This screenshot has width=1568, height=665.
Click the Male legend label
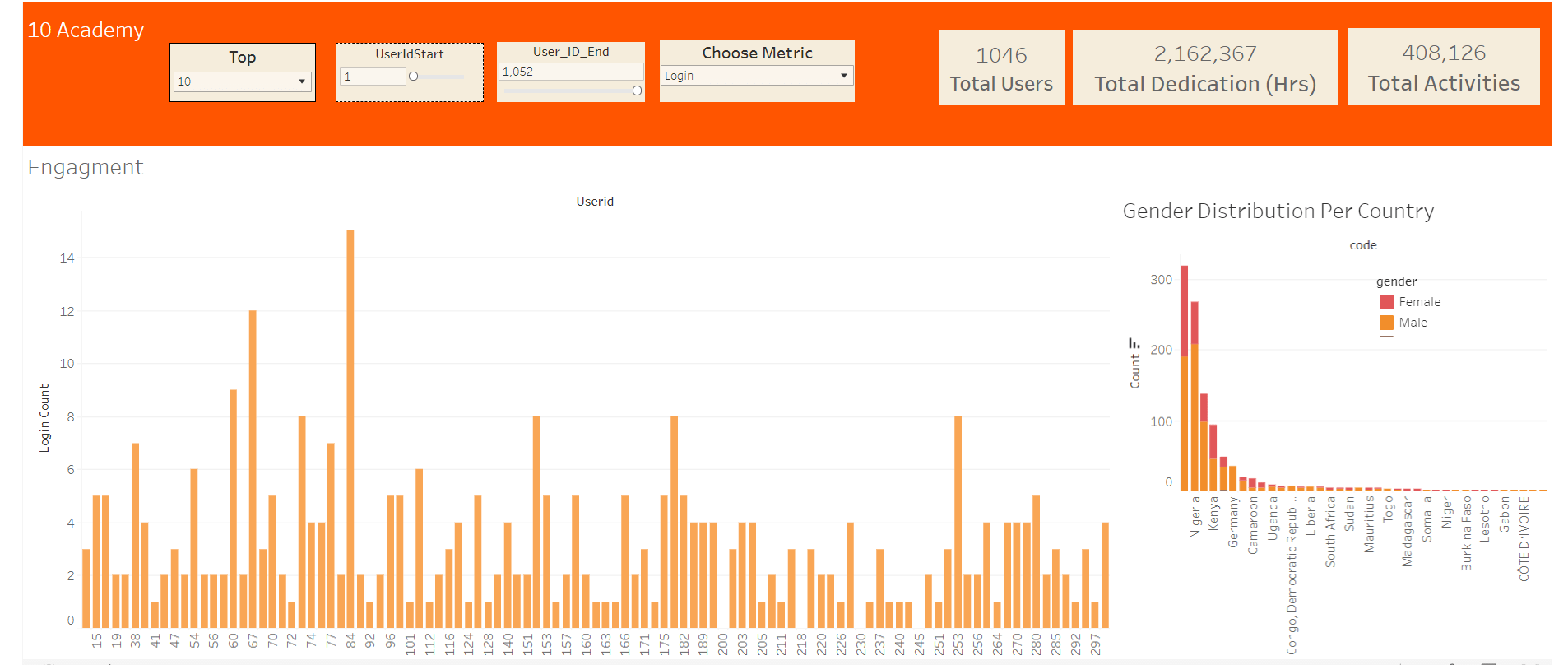point(1413,323)
